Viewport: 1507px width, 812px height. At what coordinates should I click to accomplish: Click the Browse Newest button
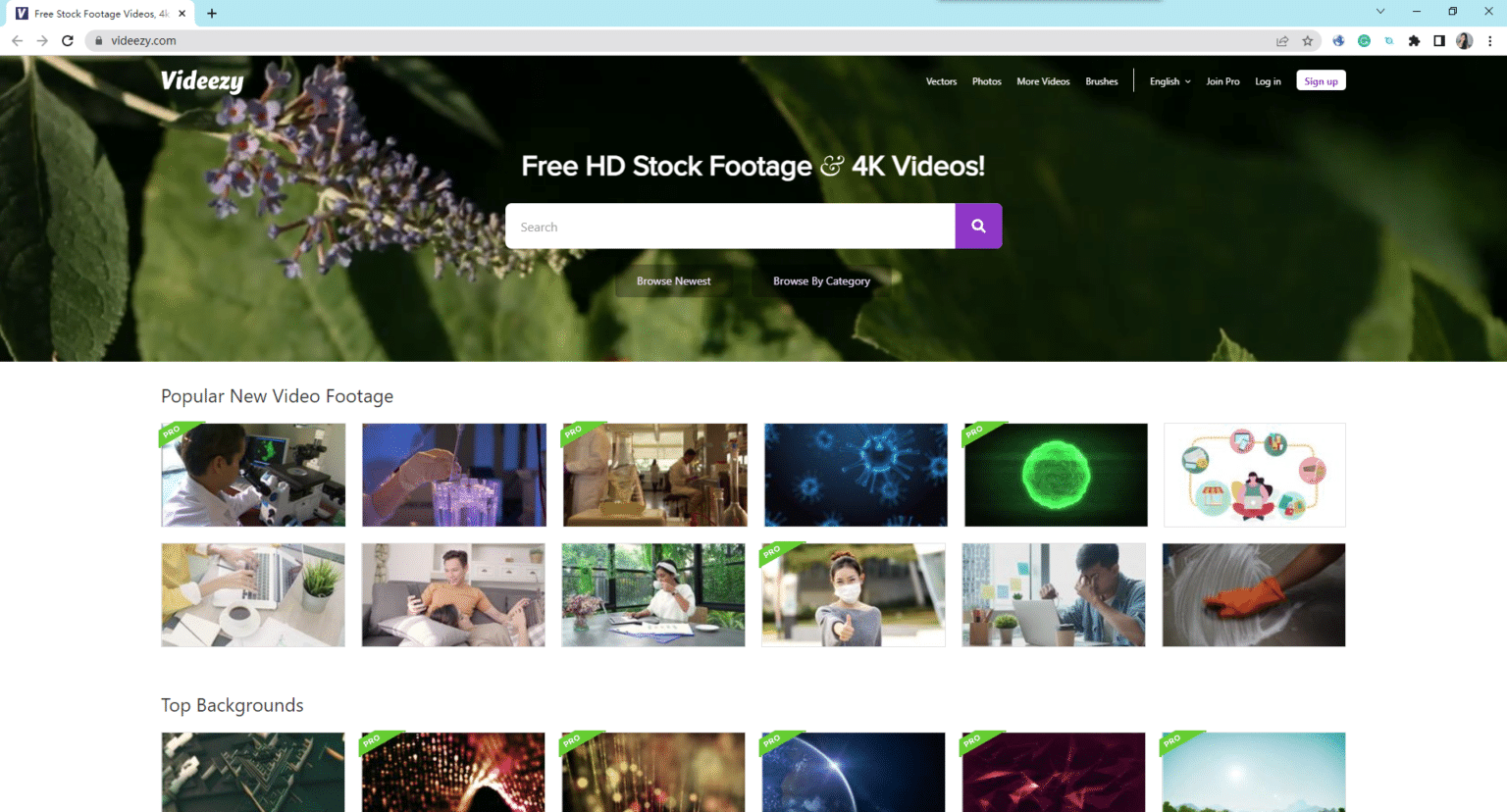pyautogui.click(x=673, y=280)
